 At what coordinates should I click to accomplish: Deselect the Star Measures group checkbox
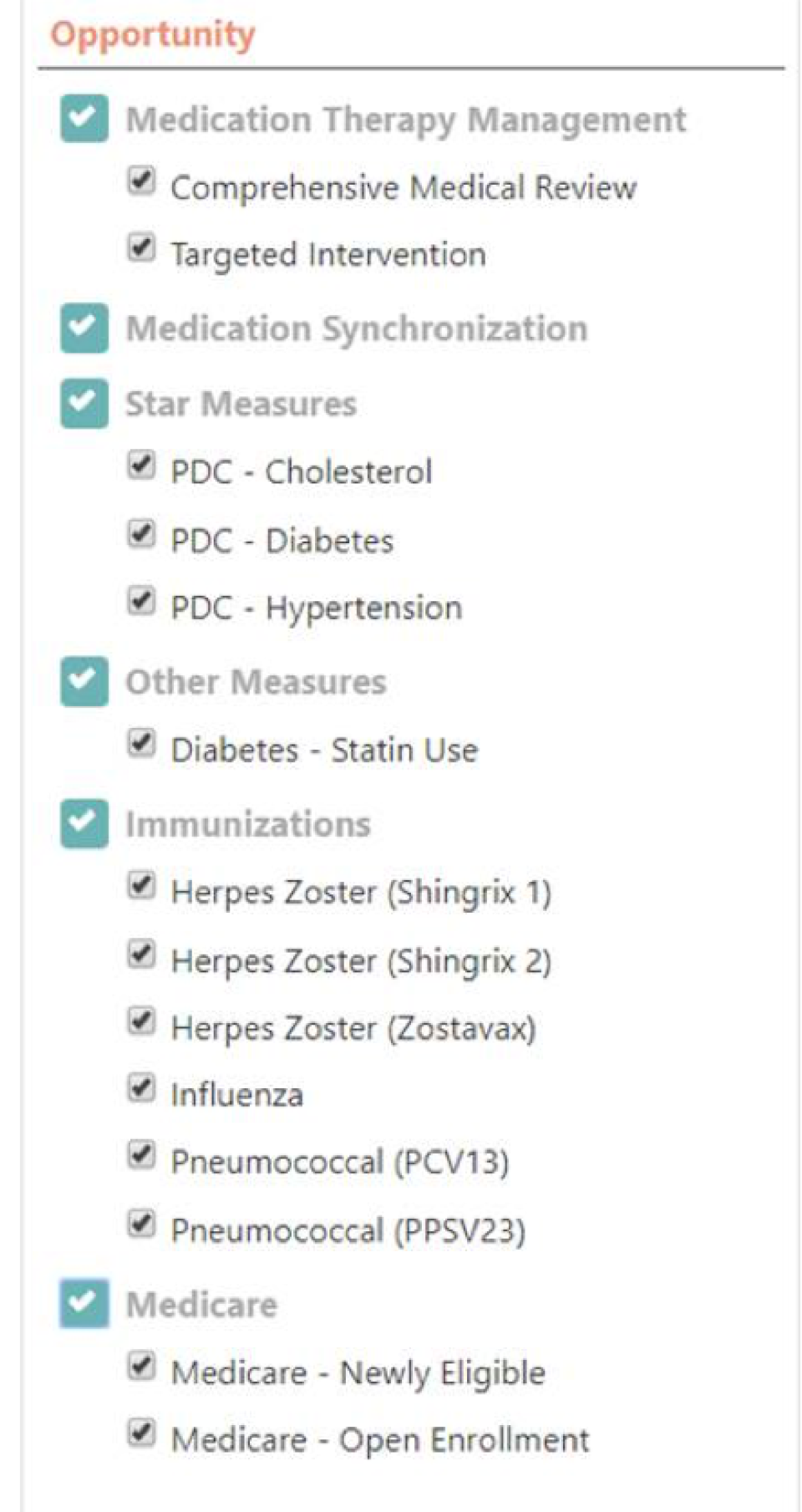pyautogui.click(x=84, y=402)
